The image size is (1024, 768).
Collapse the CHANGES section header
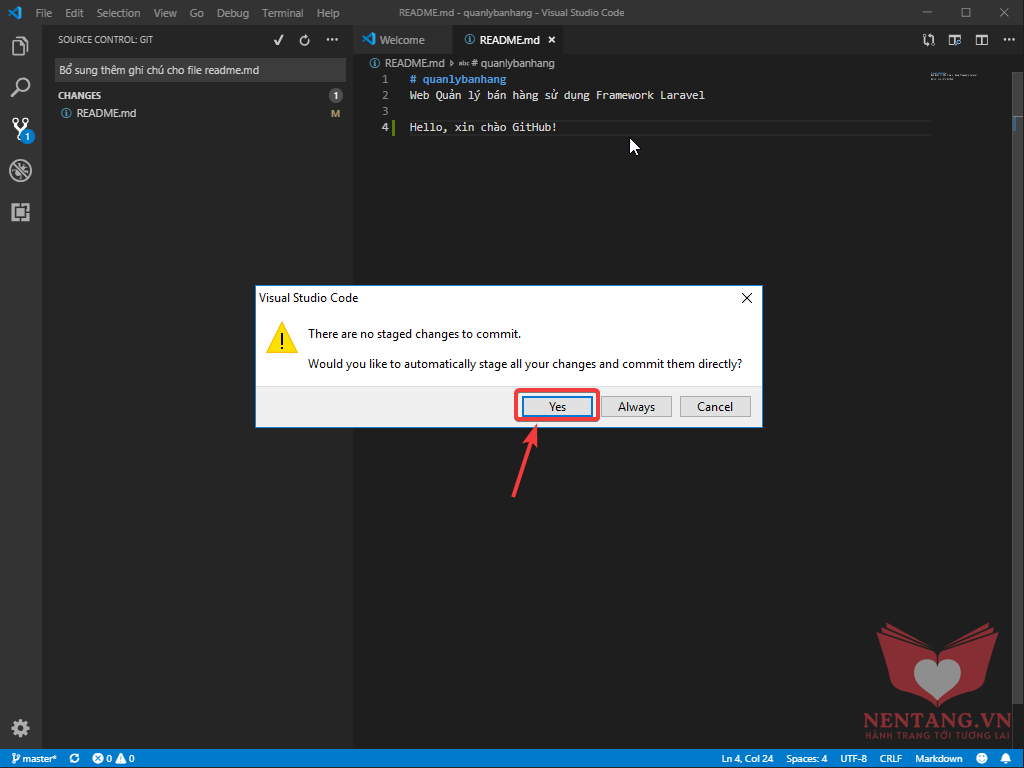(80, 96)
